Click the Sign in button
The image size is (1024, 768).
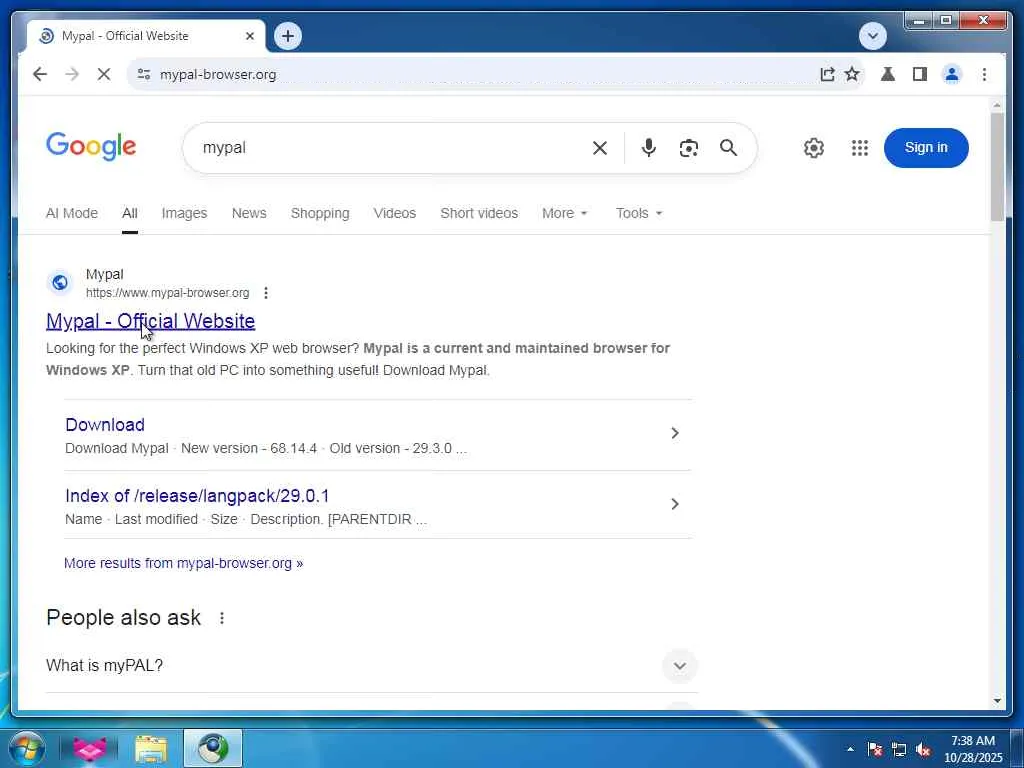pos(926,148)
